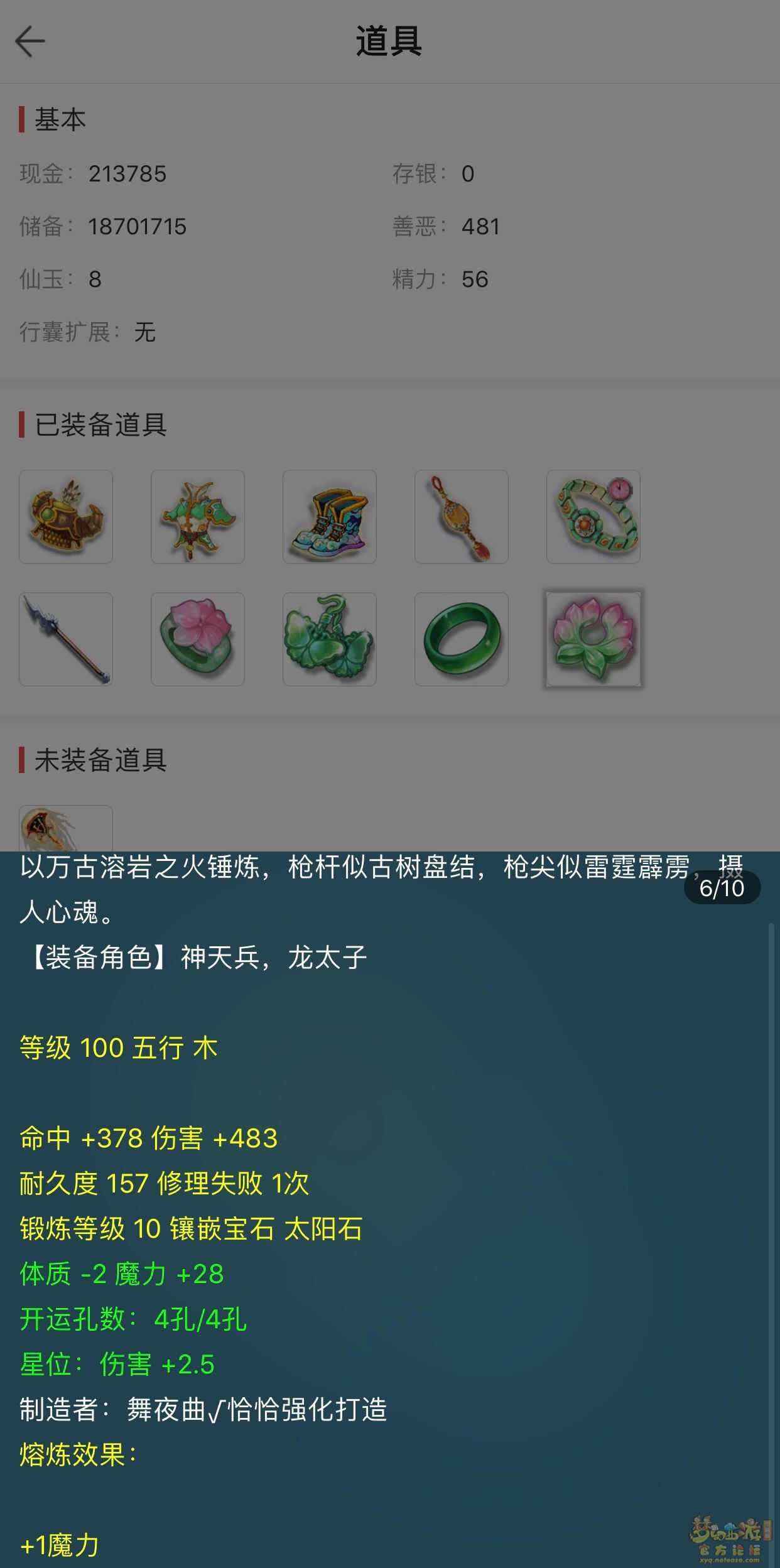The height and width of the screenshot is (1568, 780).
Task: Select the red tassel pendant icon
Action: point(462,517)
